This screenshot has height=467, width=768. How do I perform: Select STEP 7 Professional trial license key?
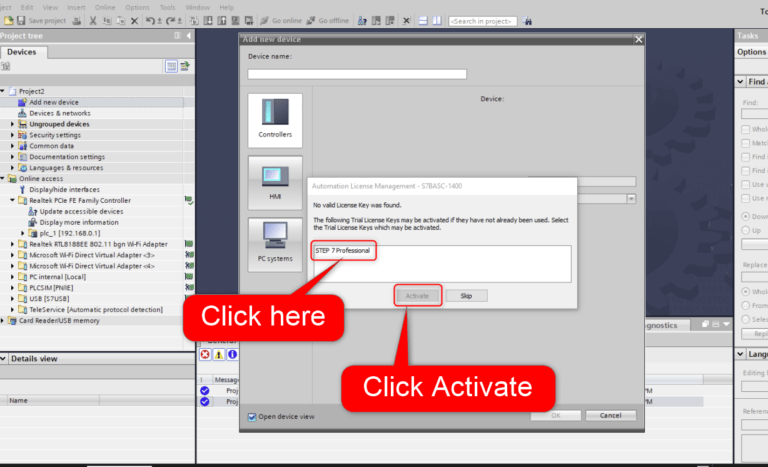[x=342, y=250]
